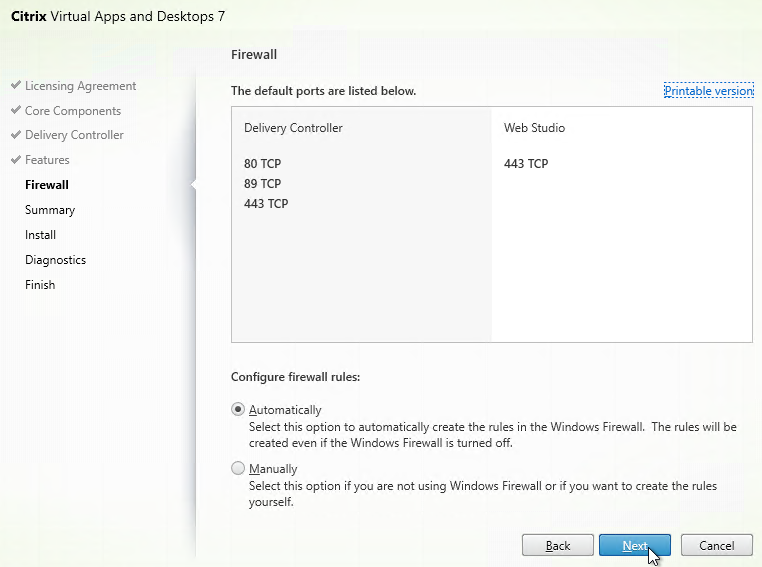Cancel the installation wizard
The image size is (762, 567).
pos(716,545)
